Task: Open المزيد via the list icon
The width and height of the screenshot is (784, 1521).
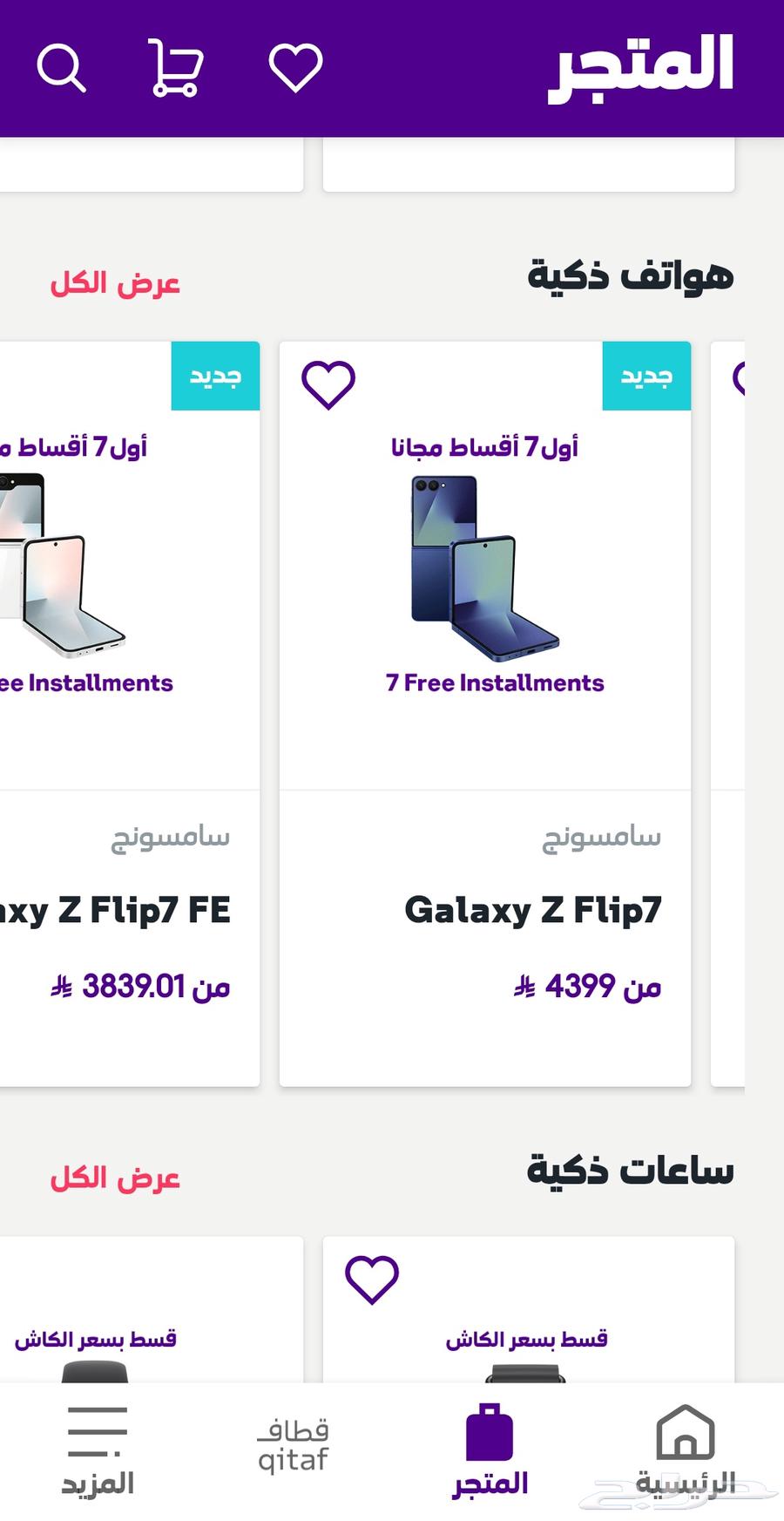Action: click(x=96, y=1429)
